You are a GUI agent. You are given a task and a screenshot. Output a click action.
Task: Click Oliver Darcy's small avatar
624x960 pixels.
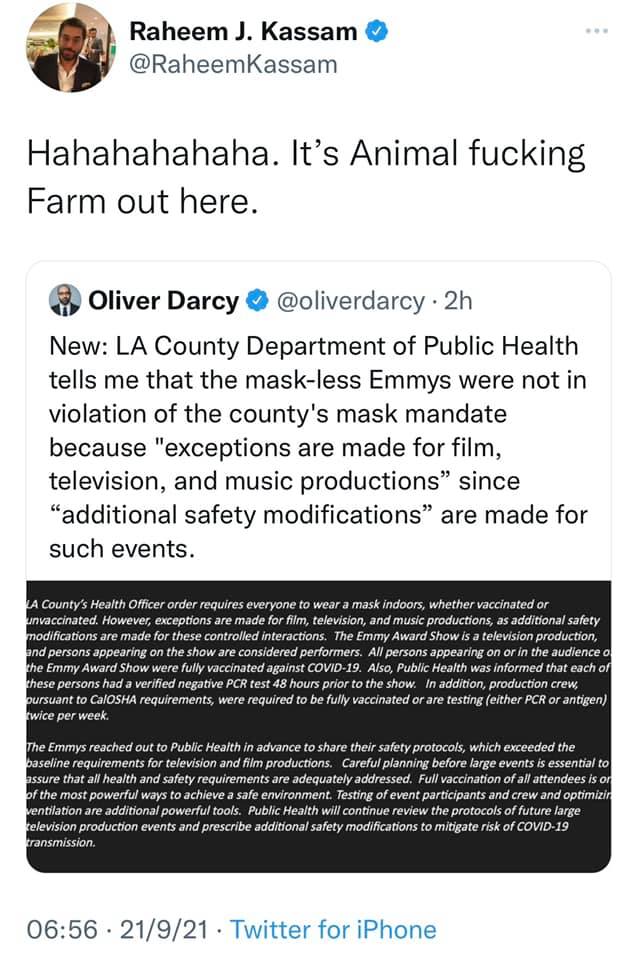67,300
